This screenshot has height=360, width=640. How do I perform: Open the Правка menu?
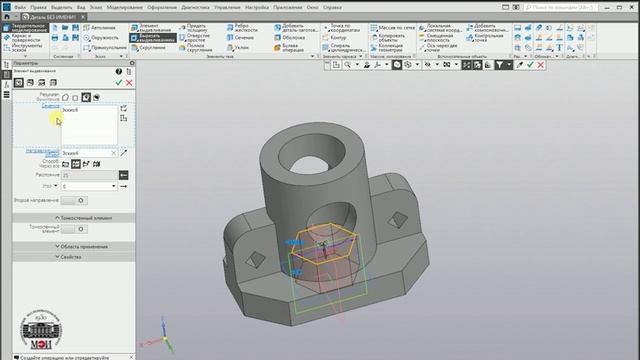38,7
